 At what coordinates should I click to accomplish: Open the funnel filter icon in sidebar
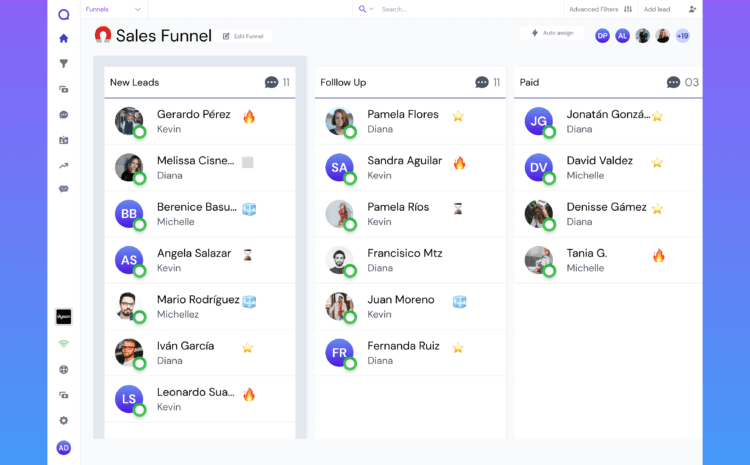click(64, 64)
